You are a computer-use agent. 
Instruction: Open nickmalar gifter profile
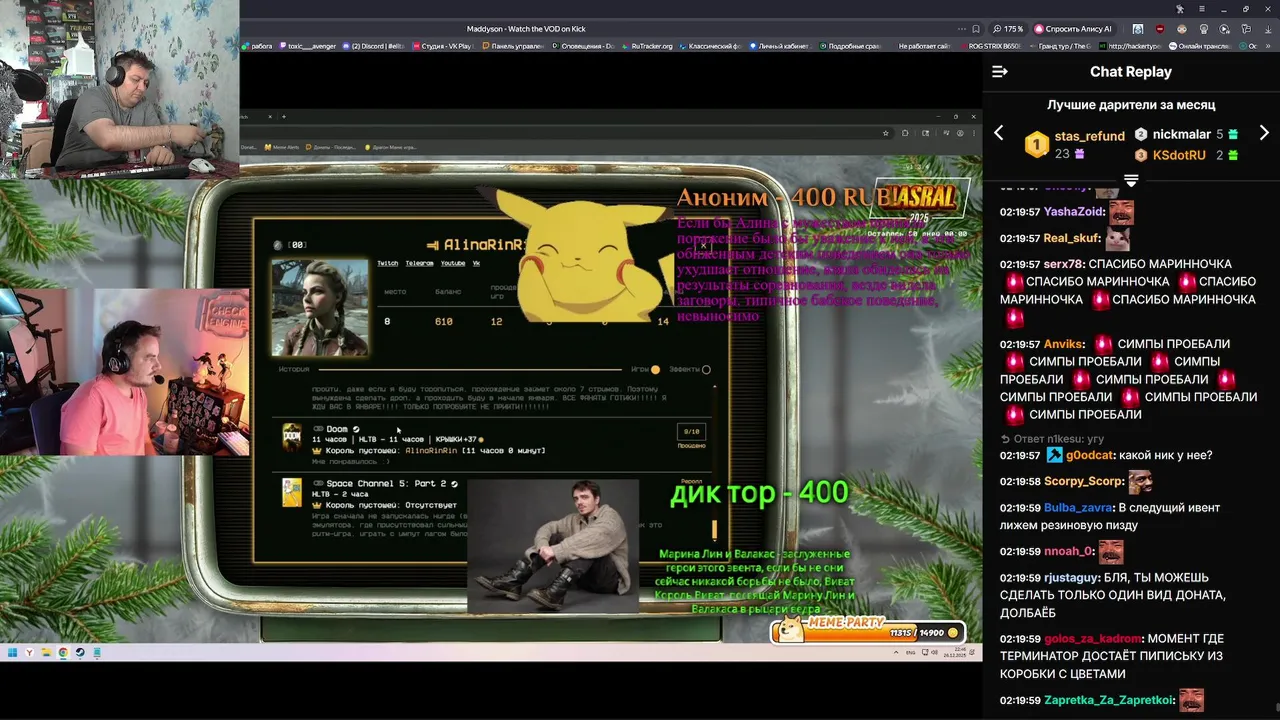click(1181, 134)
